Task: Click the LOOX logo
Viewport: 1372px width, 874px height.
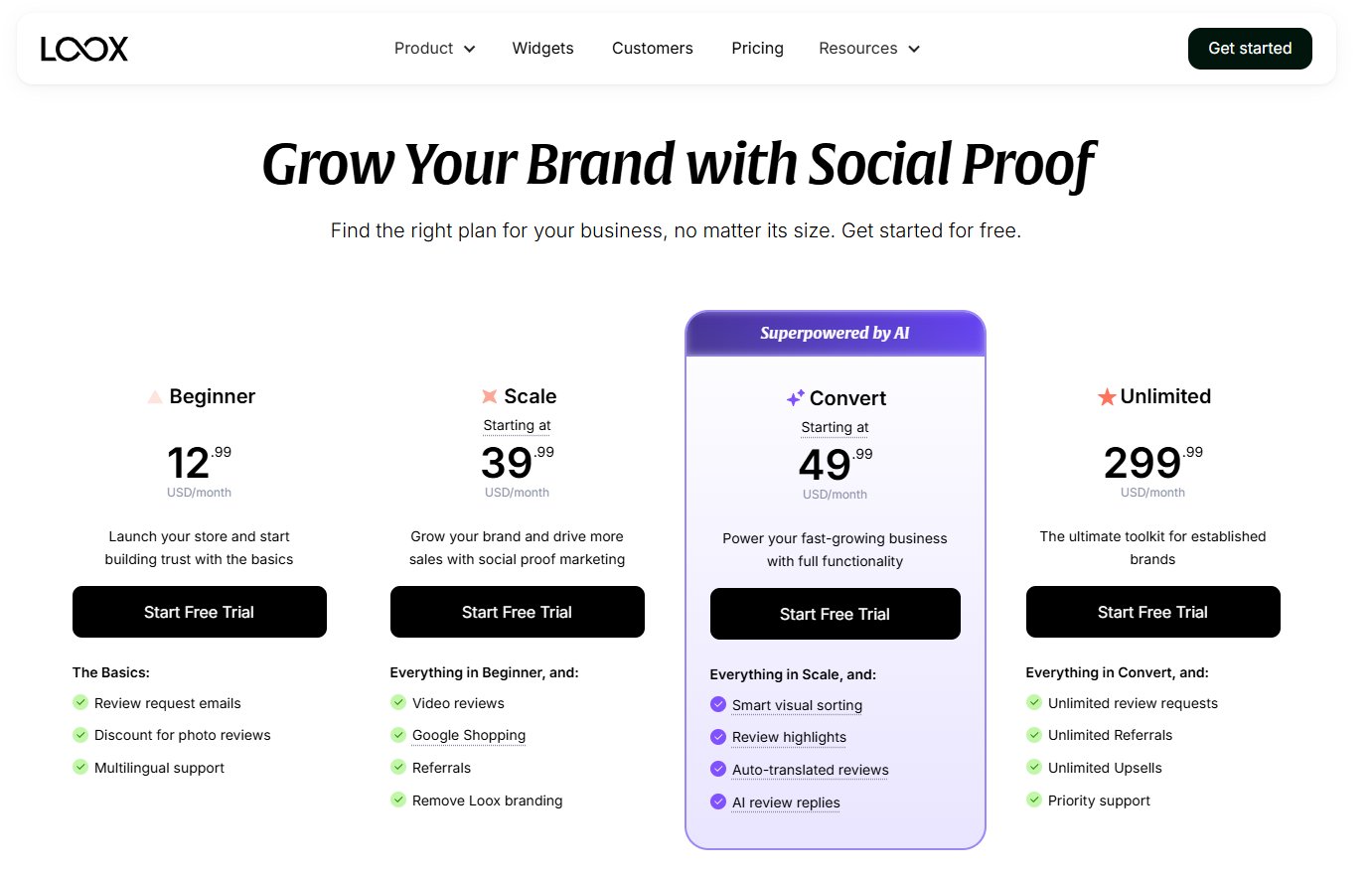Action: tap(83, 48)
